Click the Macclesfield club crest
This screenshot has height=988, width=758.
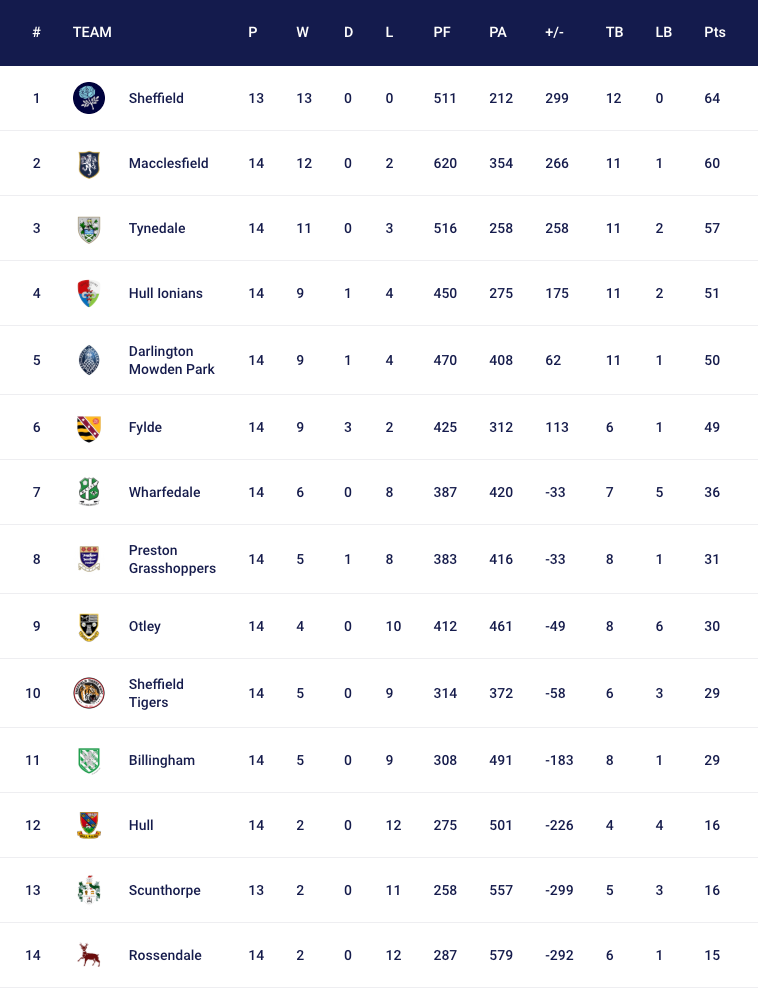click(x=89, y=163)
